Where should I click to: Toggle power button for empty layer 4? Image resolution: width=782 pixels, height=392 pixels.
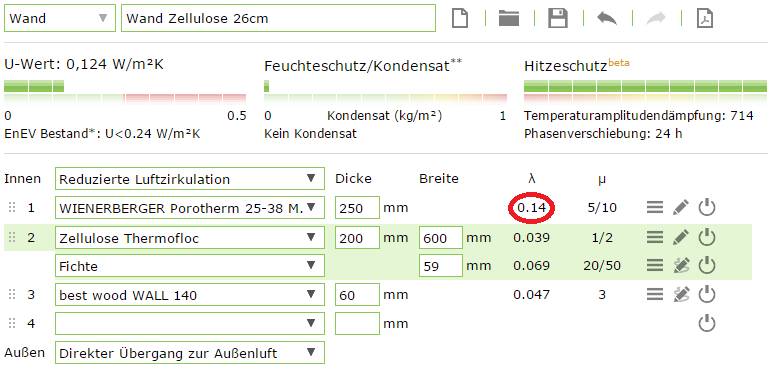707,323
